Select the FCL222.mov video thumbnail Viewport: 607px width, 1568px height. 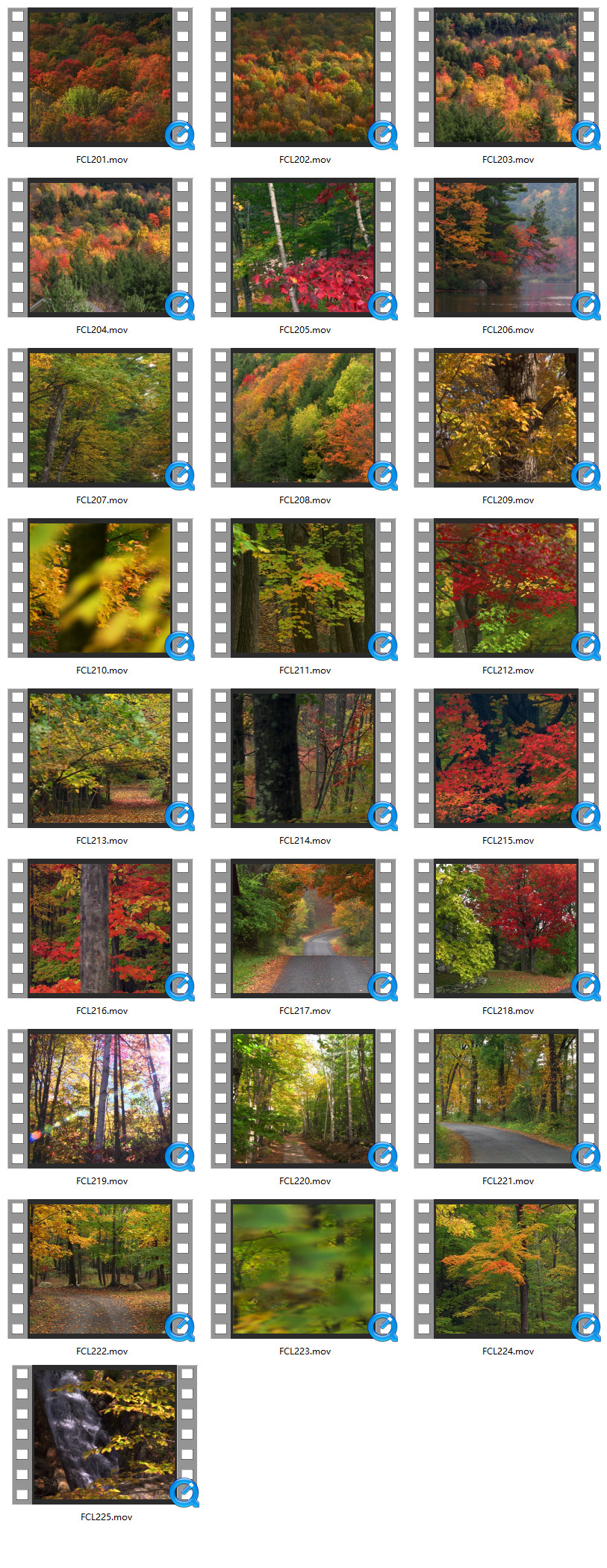(100, 1269)
